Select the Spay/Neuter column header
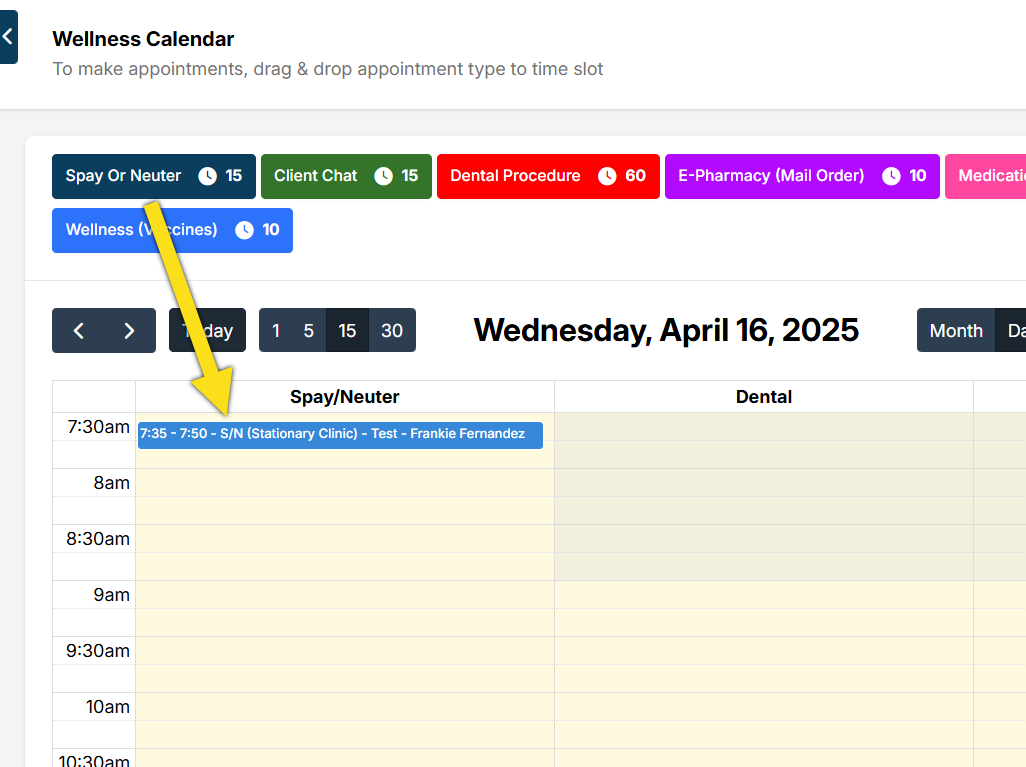The width and height of the screenshot is (1026, 767). click(x=344, y=397)
